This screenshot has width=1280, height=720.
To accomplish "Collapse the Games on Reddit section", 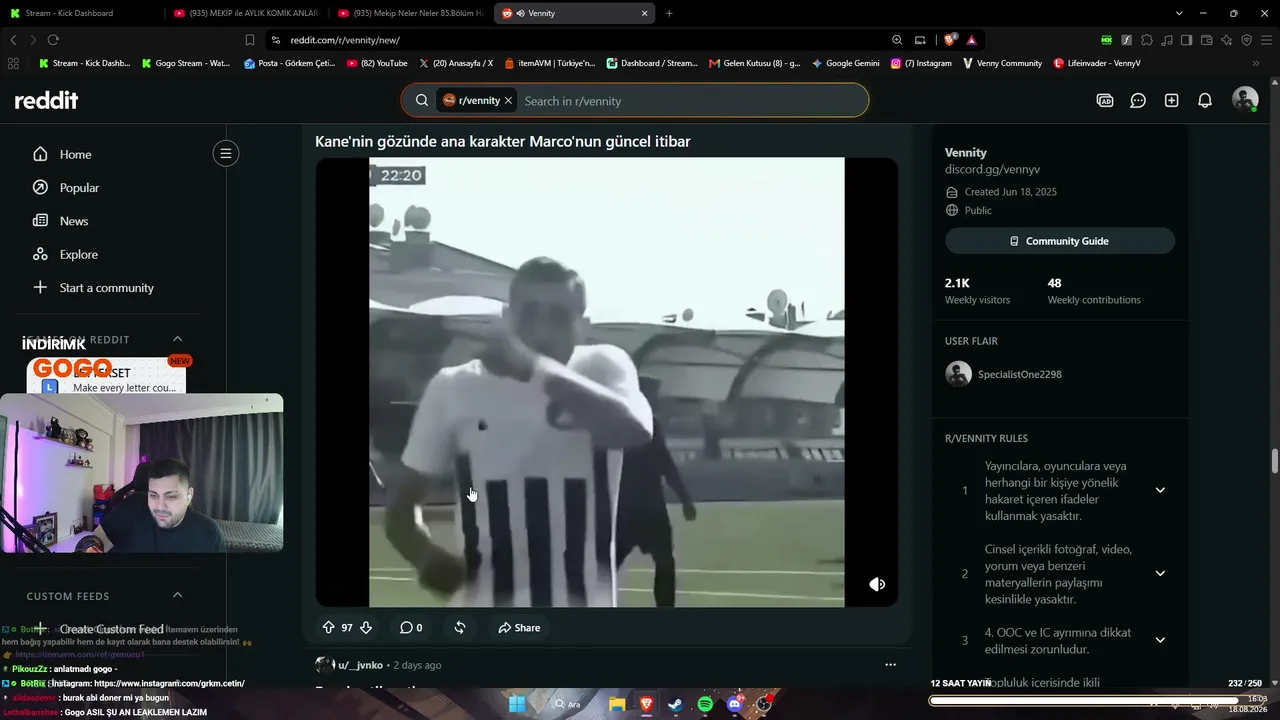I will click(x=178, y=339).
